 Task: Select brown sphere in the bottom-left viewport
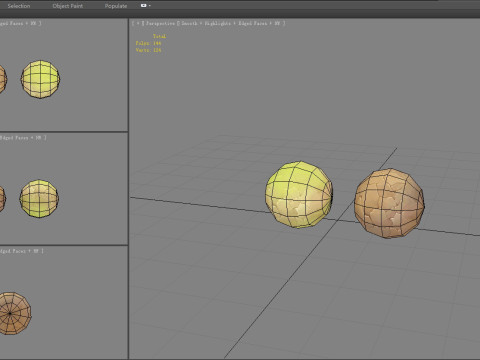[13, 313]
